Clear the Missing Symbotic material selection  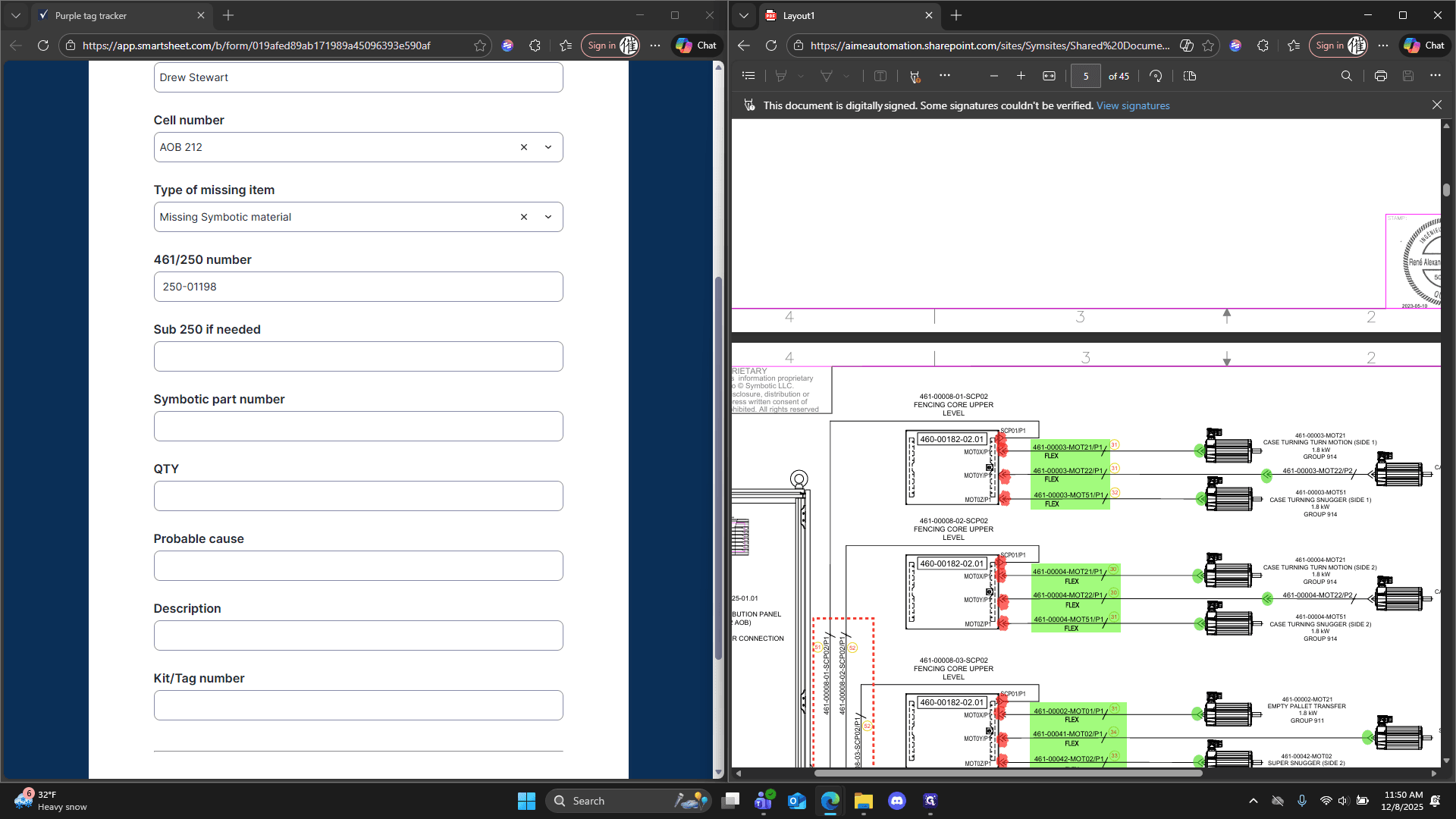[x=523, y=217]
